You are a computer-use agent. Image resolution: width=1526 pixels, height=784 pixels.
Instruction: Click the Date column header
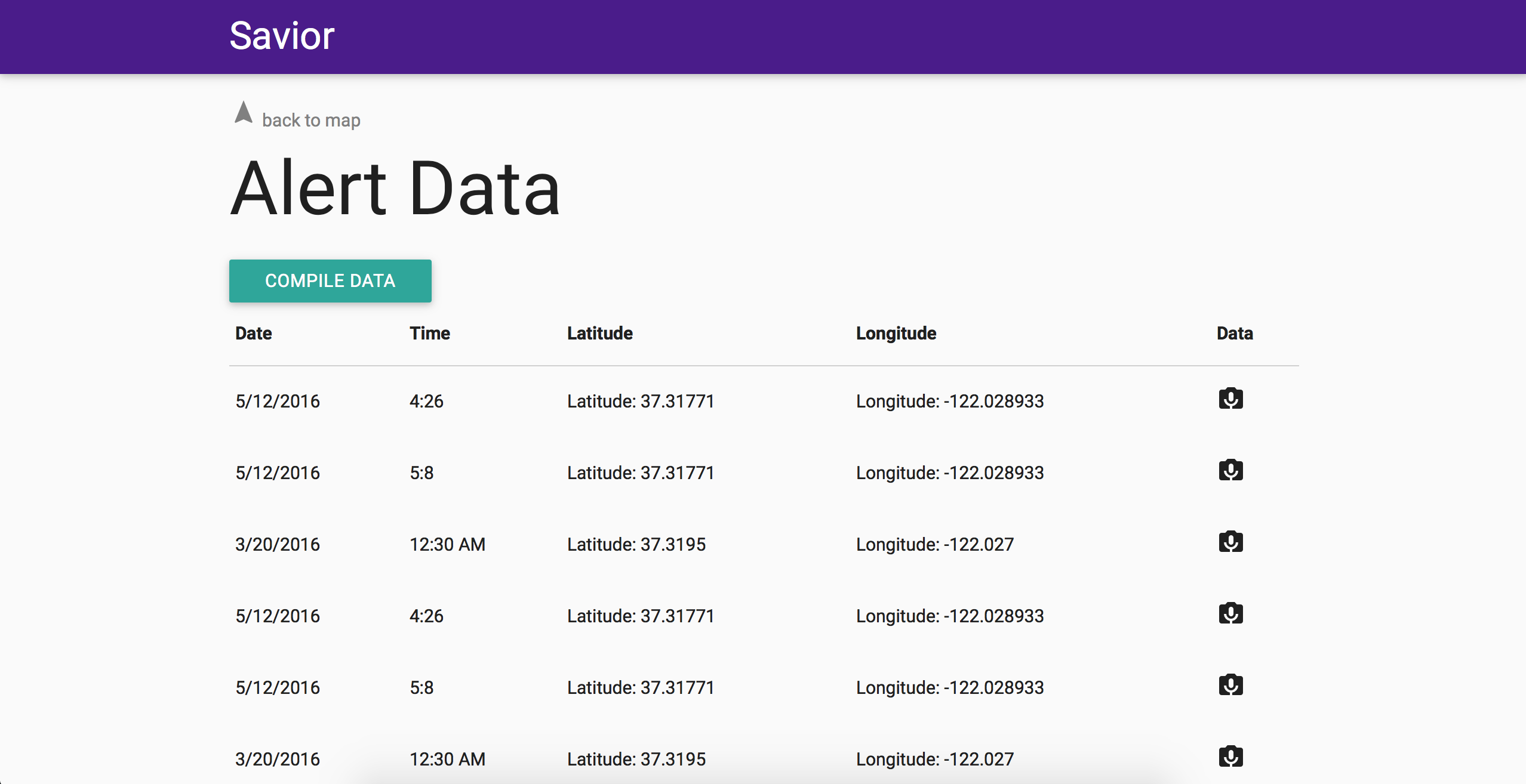coord(254,333)
